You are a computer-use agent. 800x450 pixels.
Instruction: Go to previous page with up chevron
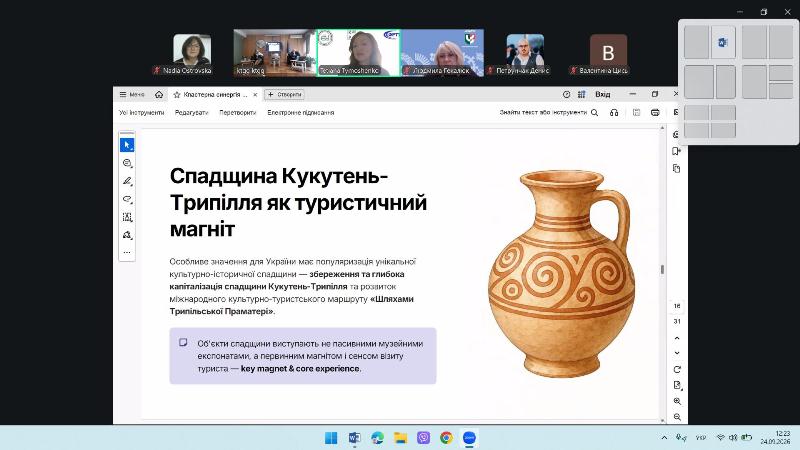[x=677, y=338]
